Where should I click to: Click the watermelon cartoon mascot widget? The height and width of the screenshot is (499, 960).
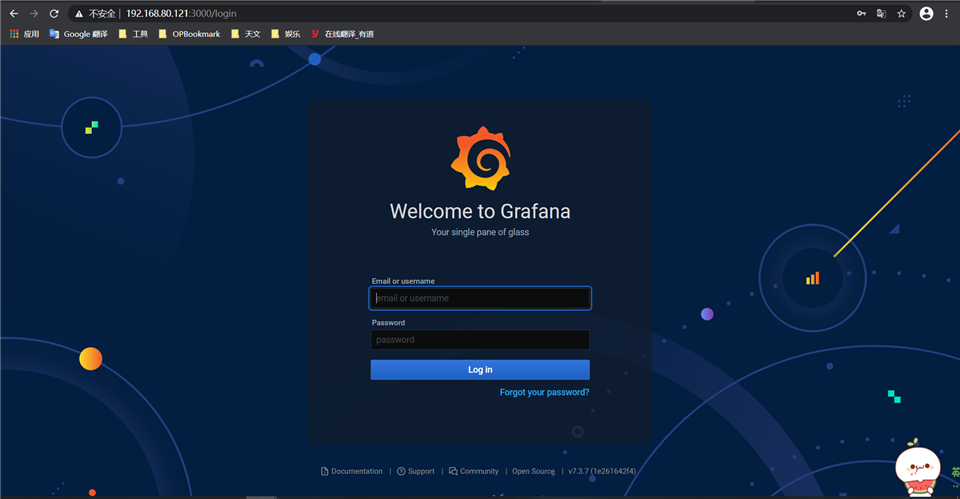click(918, 470)
